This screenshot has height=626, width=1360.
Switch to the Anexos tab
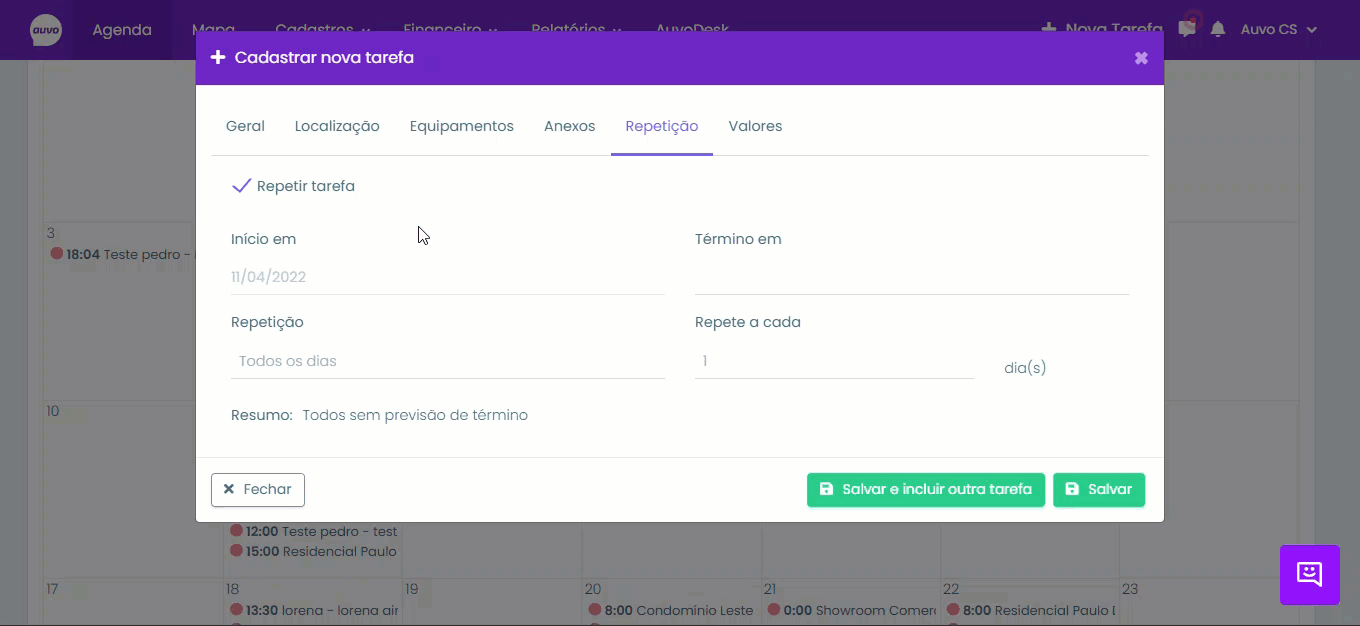(x=569, y=126)
